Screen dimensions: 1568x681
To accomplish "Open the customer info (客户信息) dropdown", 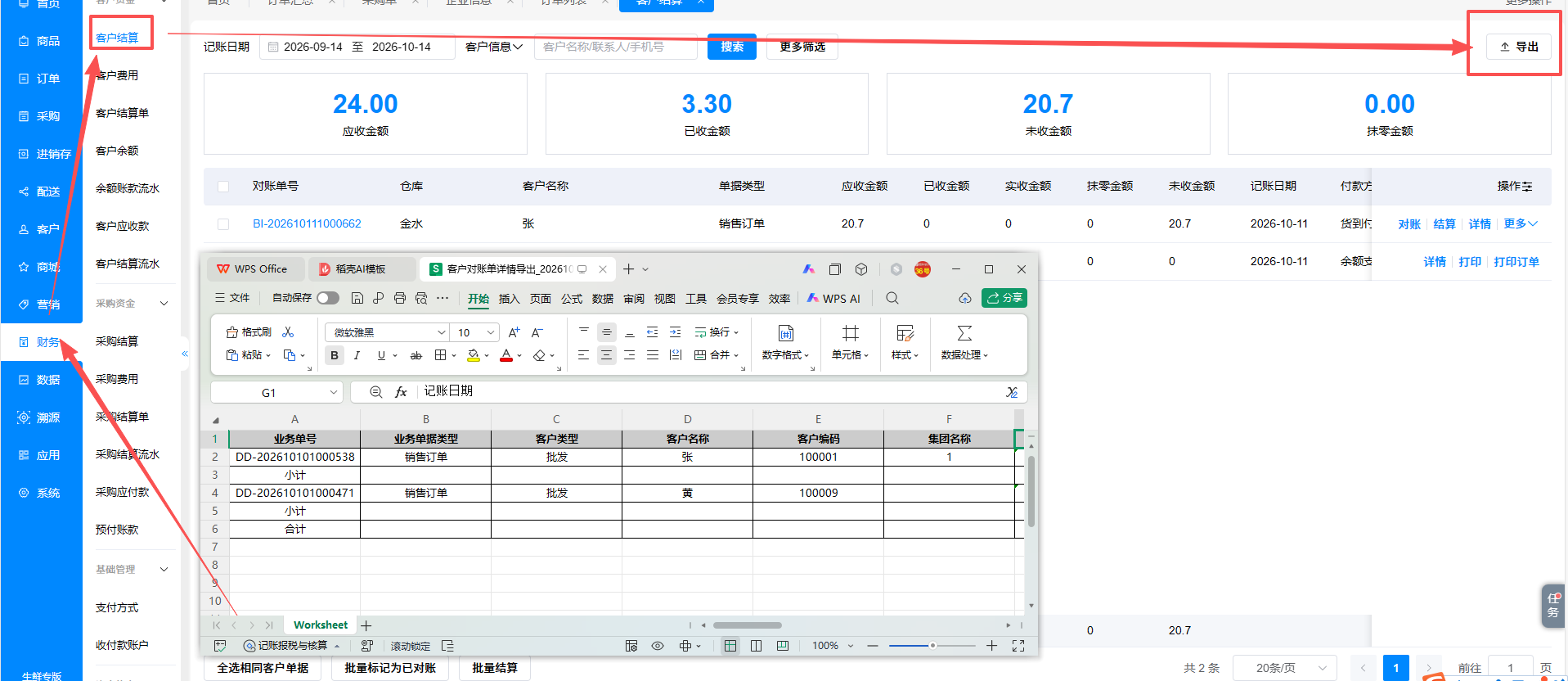I will click(494, 47).
